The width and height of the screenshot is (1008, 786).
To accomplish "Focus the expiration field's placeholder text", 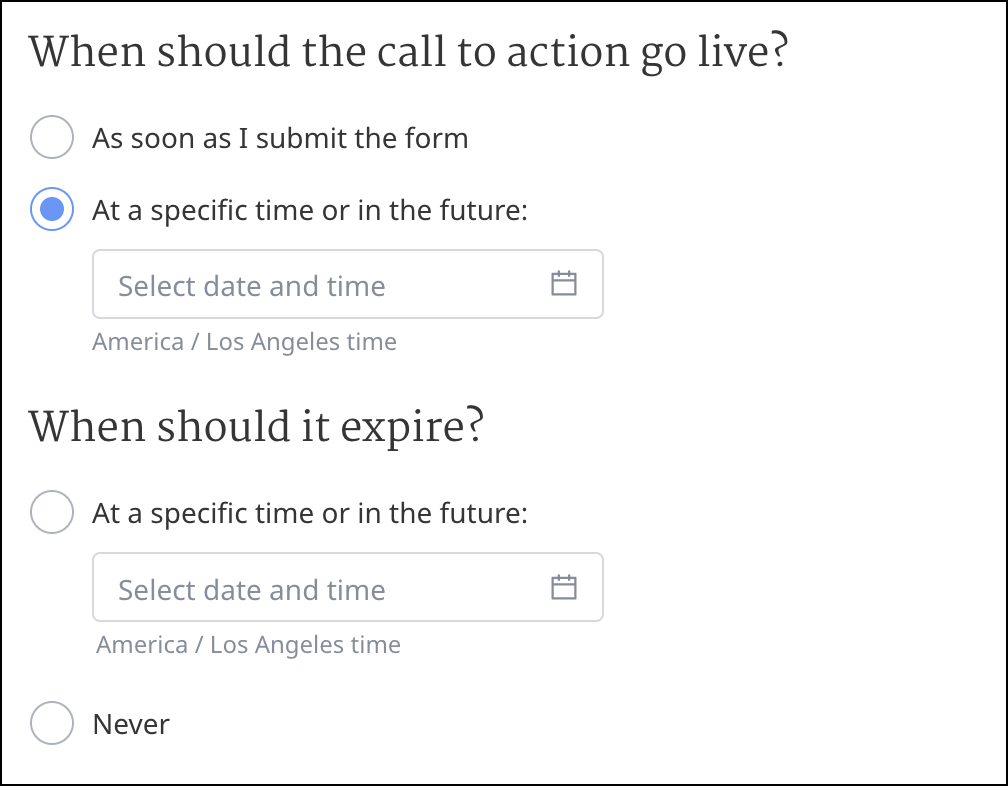I will click(x=251, y=590).
